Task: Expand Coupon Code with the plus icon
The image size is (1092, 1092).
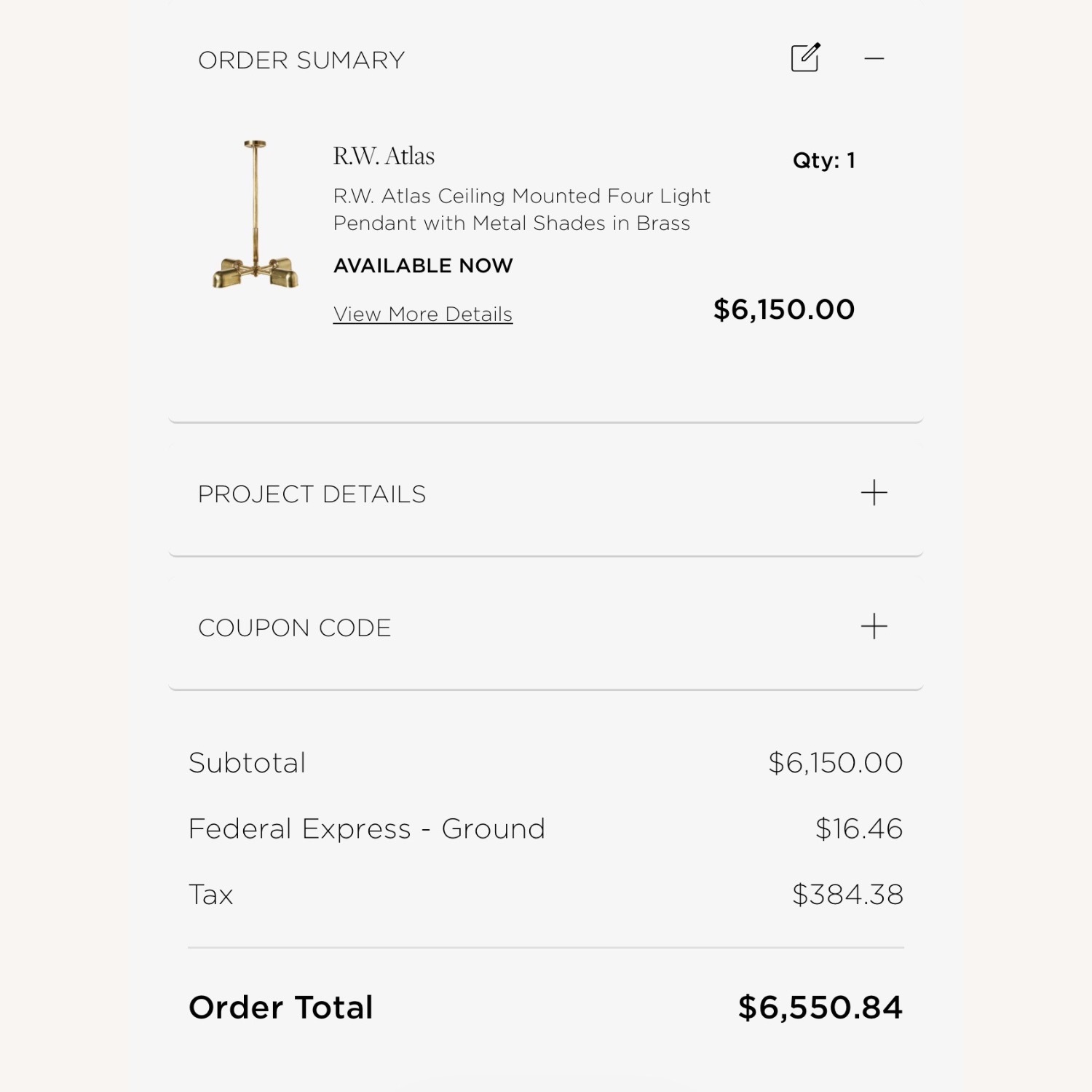Action: coord(874,626)
